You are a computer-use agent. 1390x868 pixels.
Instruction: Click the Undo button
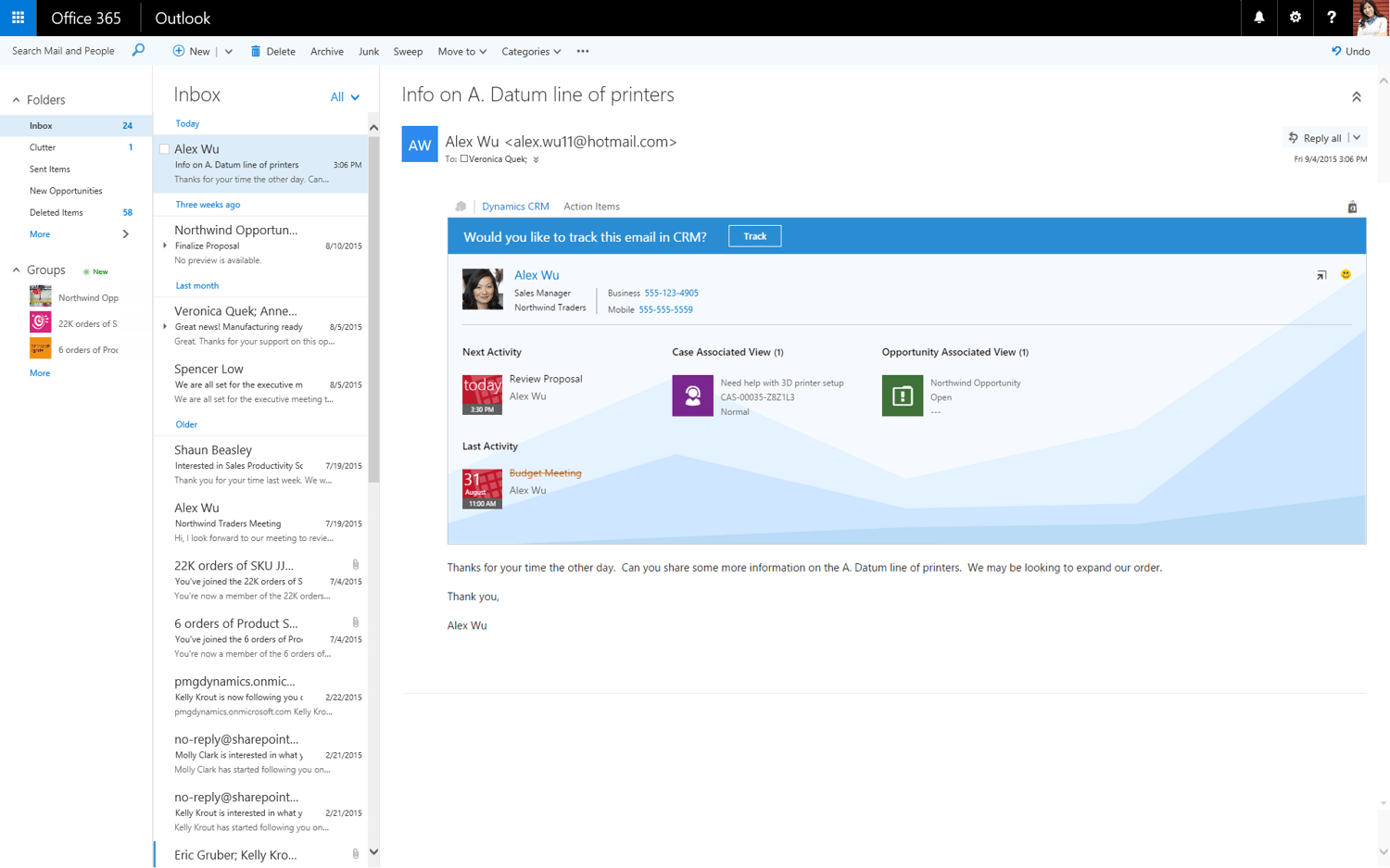(x=1350, y=51)
